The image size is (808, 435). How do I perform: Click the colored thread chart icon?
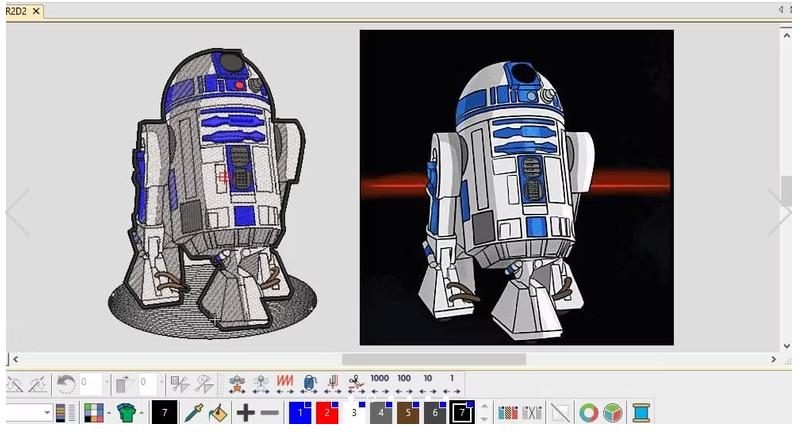tap(508, 413)
